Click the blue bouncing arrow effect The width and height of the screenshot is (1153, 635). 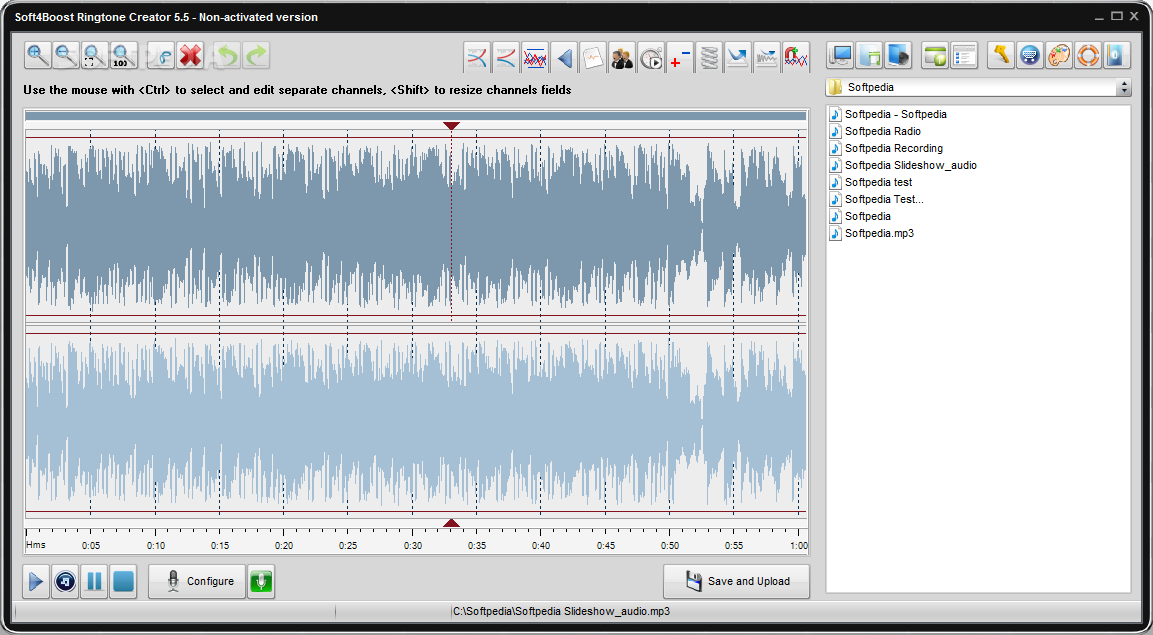pos(738,57)
